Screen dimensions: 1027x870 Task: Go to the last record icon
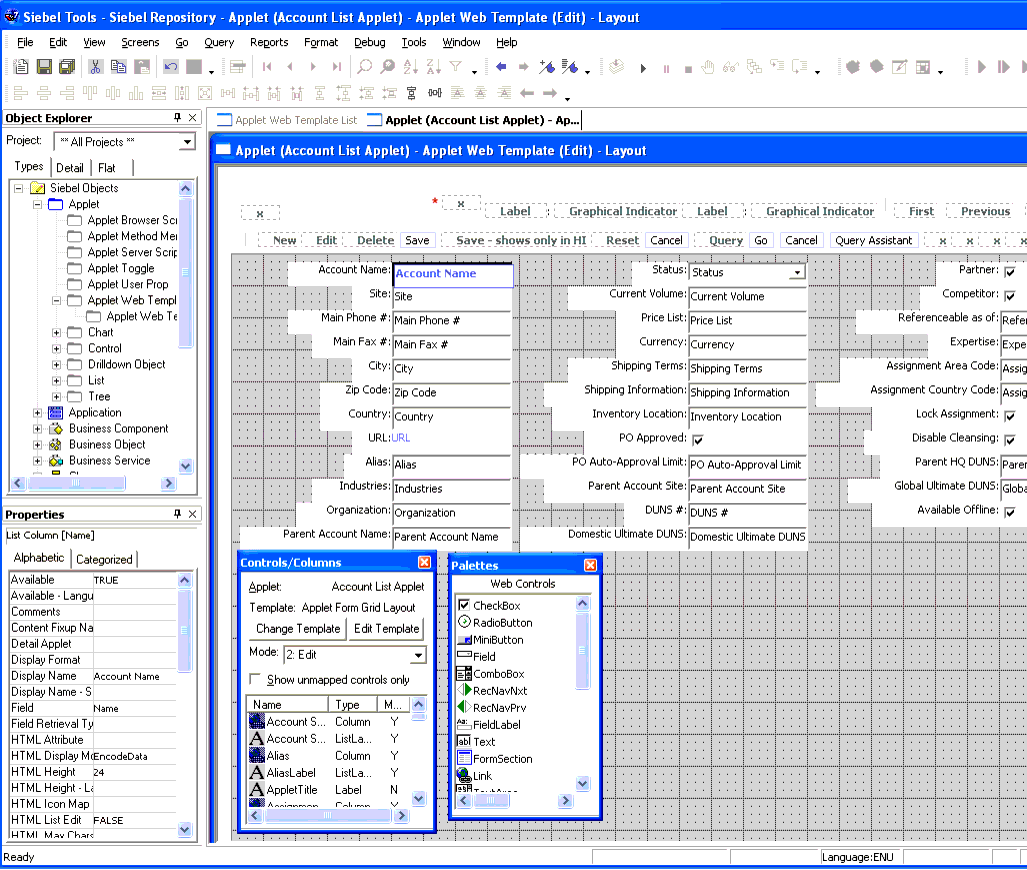tap(336, 67)
